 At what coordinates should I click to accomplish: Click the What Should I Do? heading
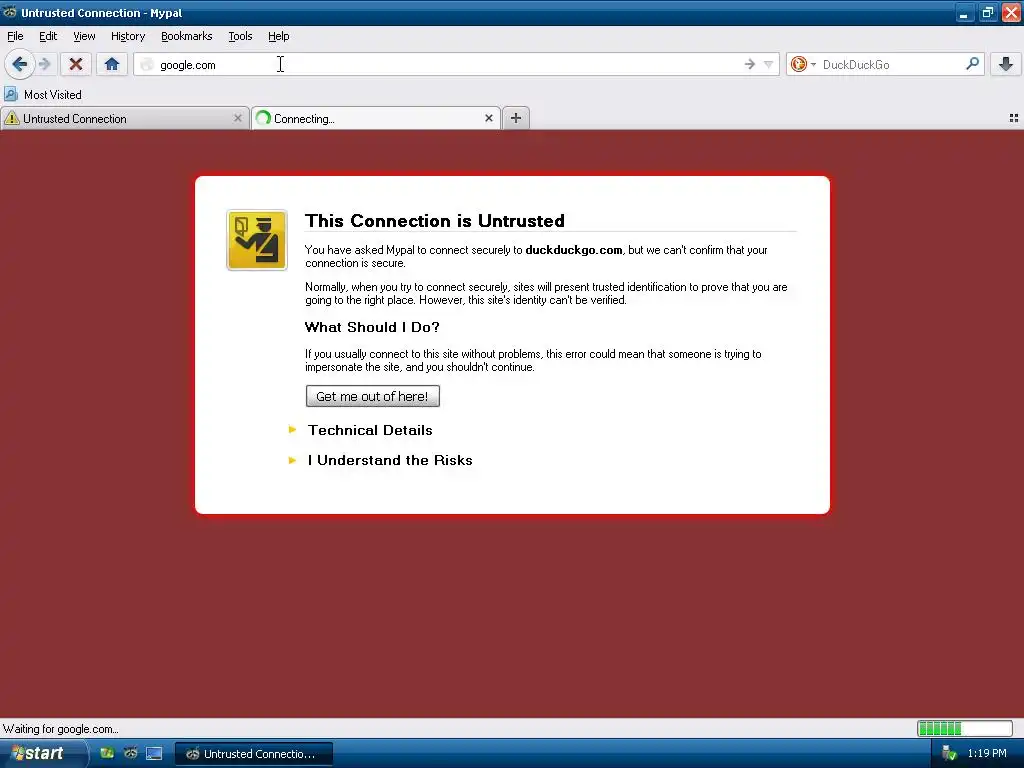(372, 327)
